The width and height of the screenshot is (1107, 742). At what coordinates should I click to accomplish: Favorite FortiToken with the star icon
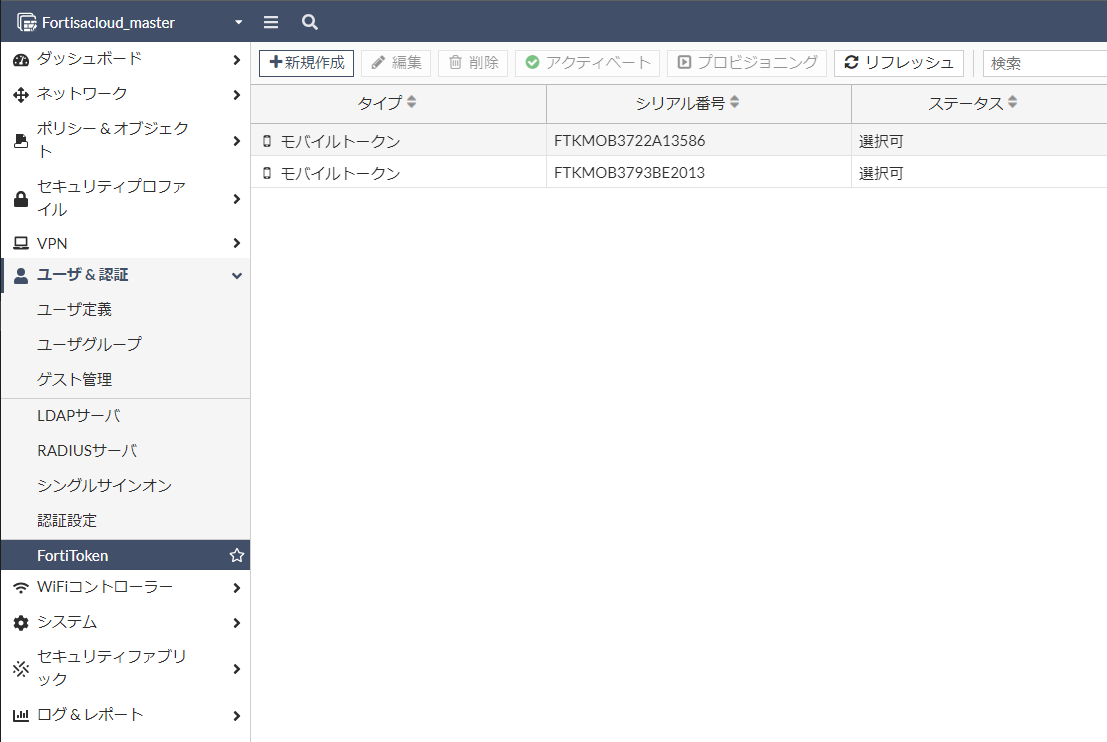click(237, 556)
